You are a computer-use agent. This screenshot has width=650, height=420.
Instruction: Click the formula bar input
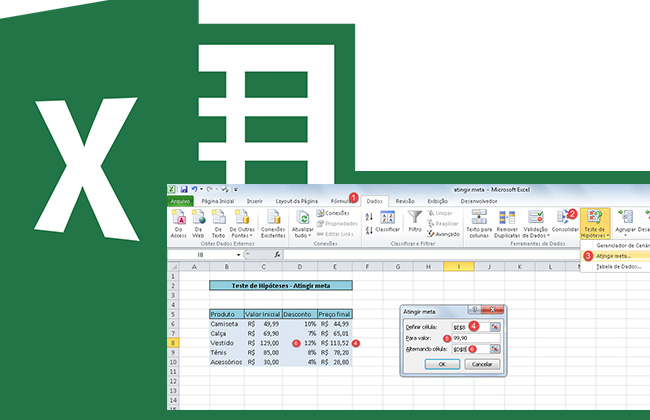pyautogui.click(x=431, y=255)
